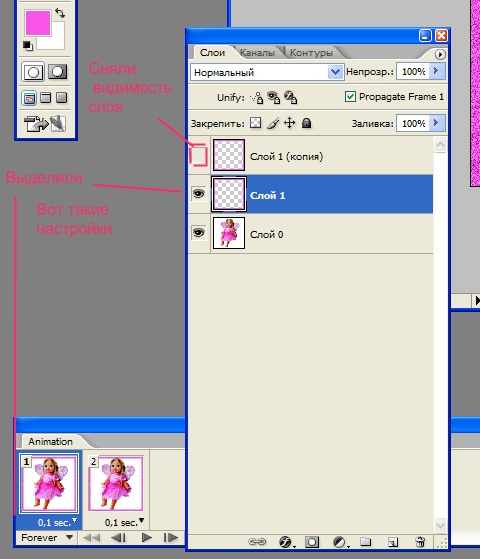Click the layers scrollbar up arrow
This screenshot has width=480, height=559.
click(440, 145)
